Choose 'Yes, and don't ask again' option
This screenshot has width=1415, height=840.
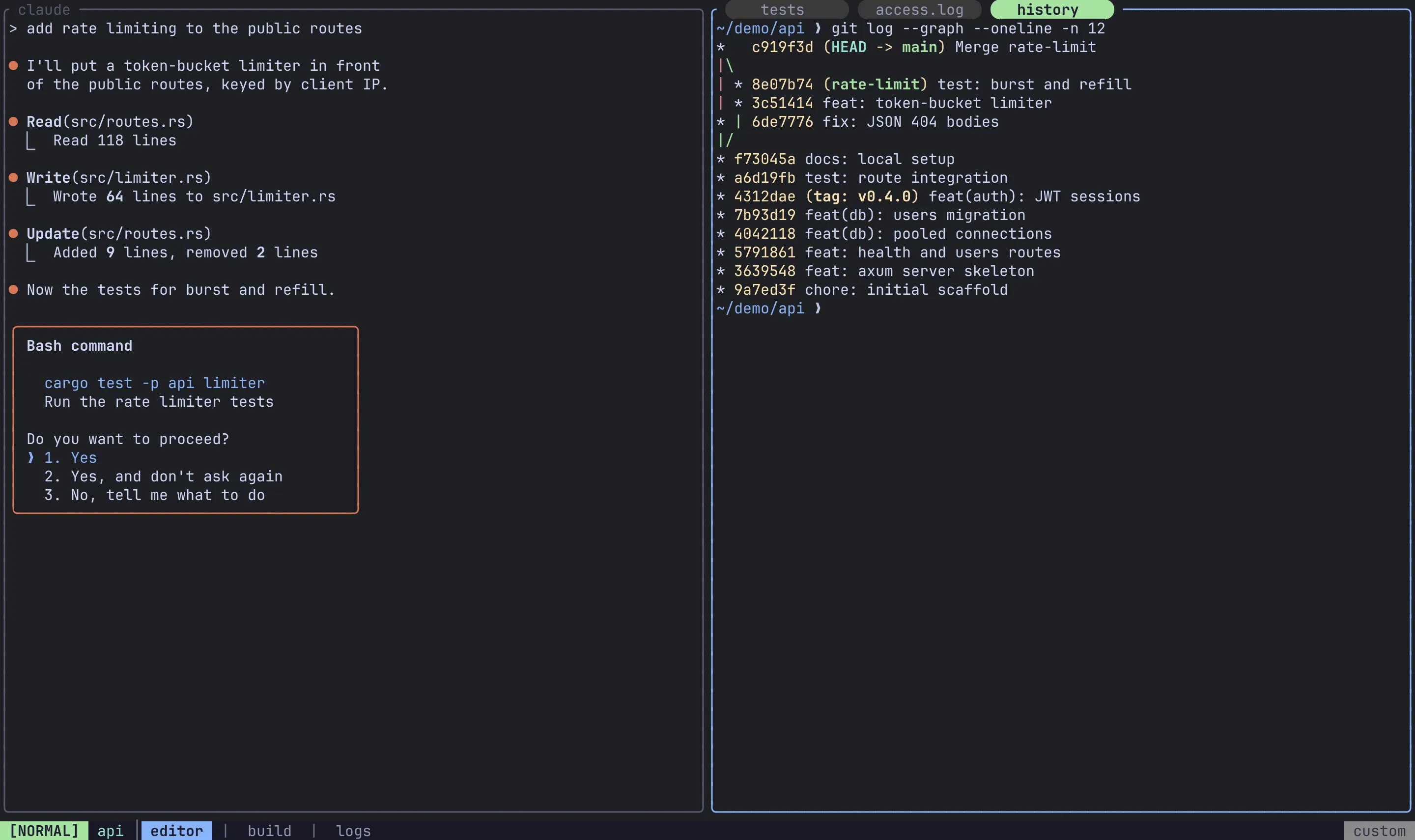(164, 476)
